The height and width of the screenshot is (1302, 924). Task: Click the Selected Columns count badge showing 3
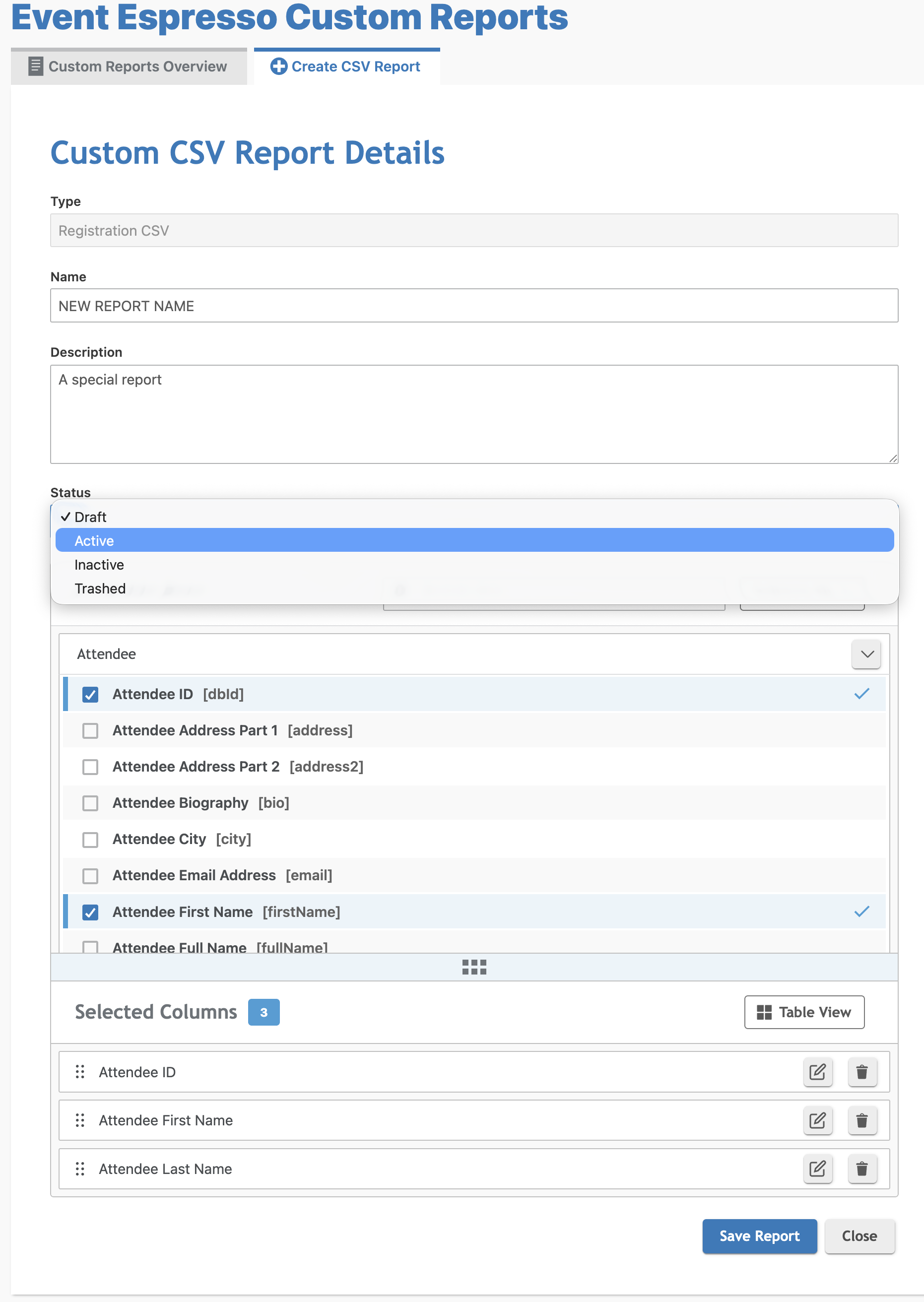(x=264, y=1012)
